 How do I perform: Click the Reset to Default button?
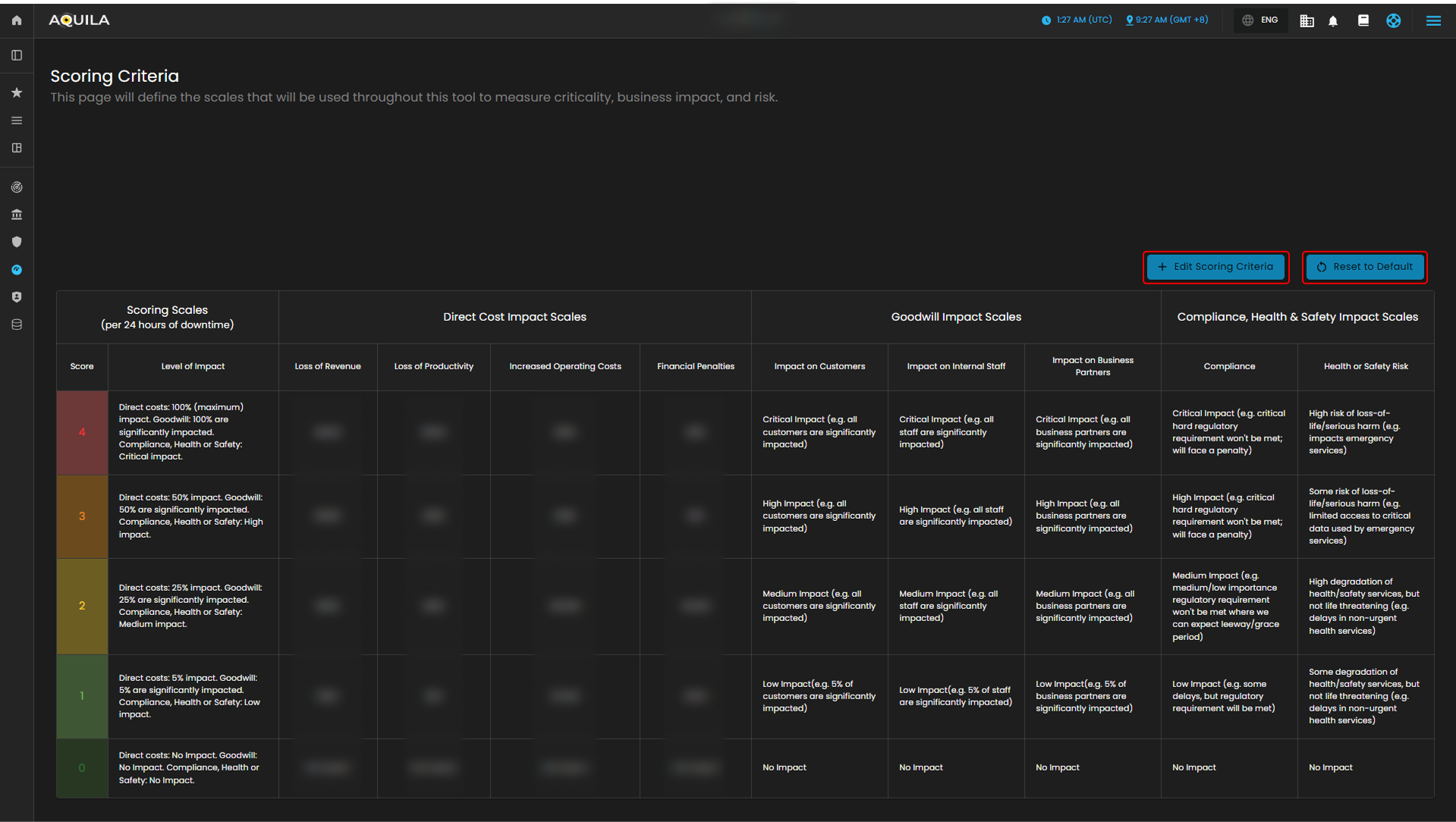(1364, 267)
